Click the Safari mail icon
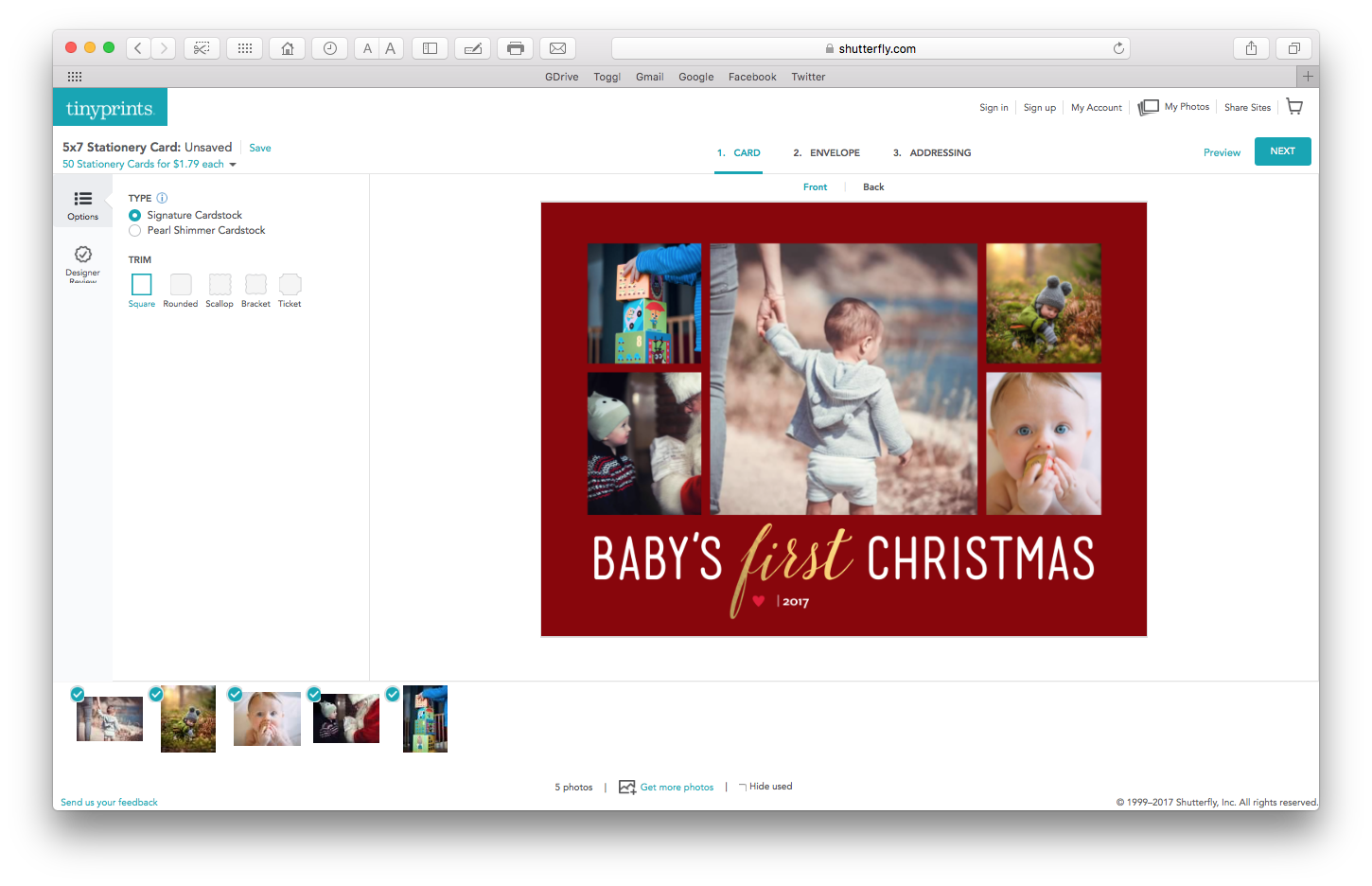1372x886 pixels. [558, 48]
